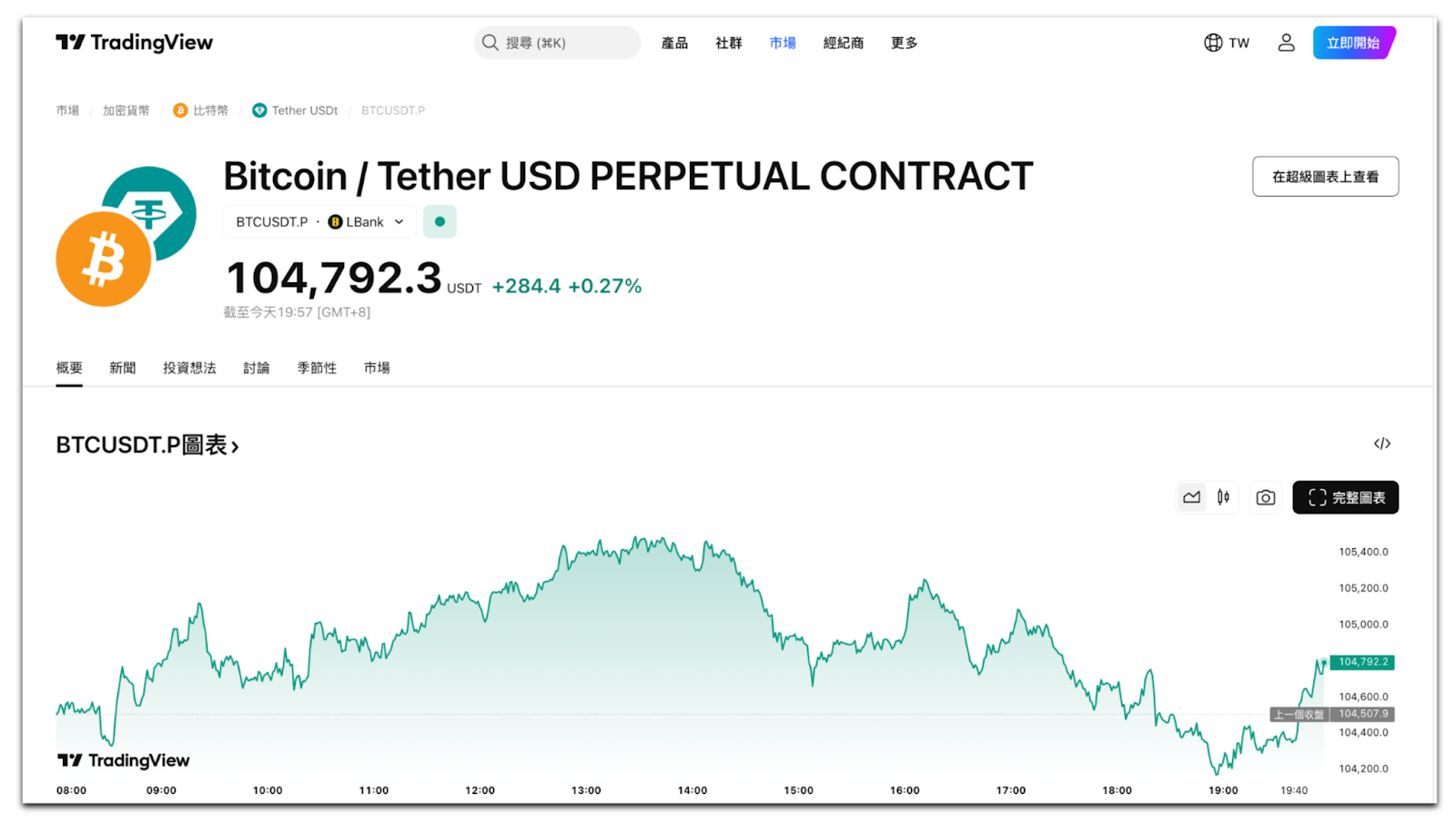
Task: Switch to area chart type
Action: tap(1191, 498)
